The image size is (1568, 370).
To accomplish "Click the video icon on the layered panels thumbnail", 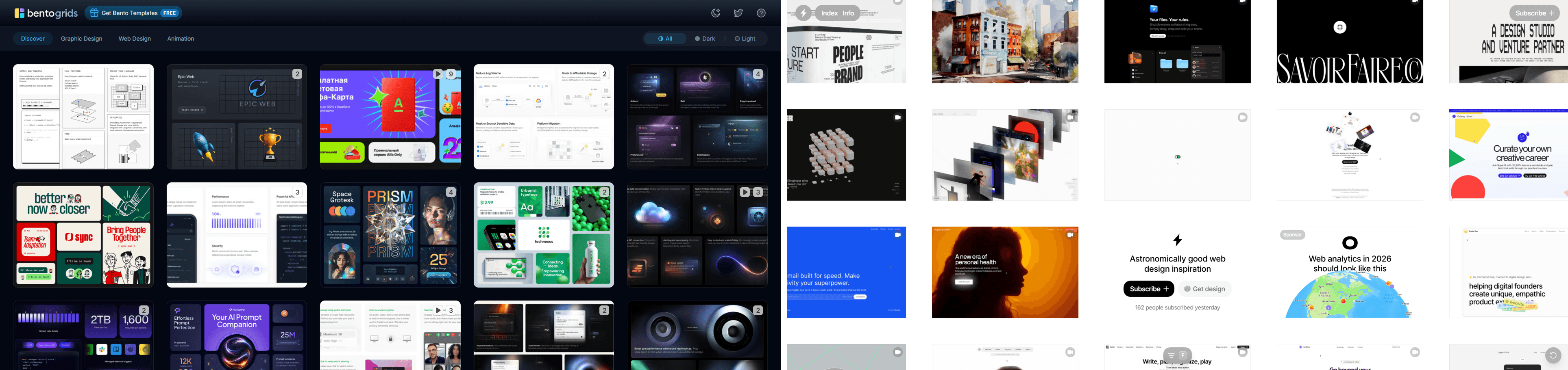I will 1069,117.
